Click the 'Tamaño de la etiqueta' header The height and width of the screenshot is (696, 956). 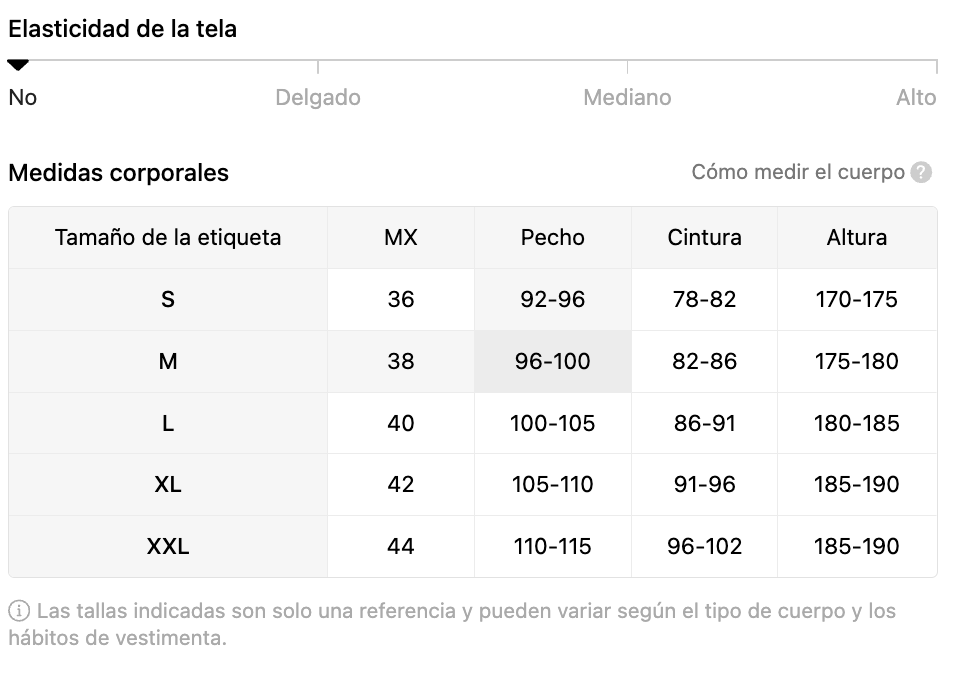click(x=168, y=238)
